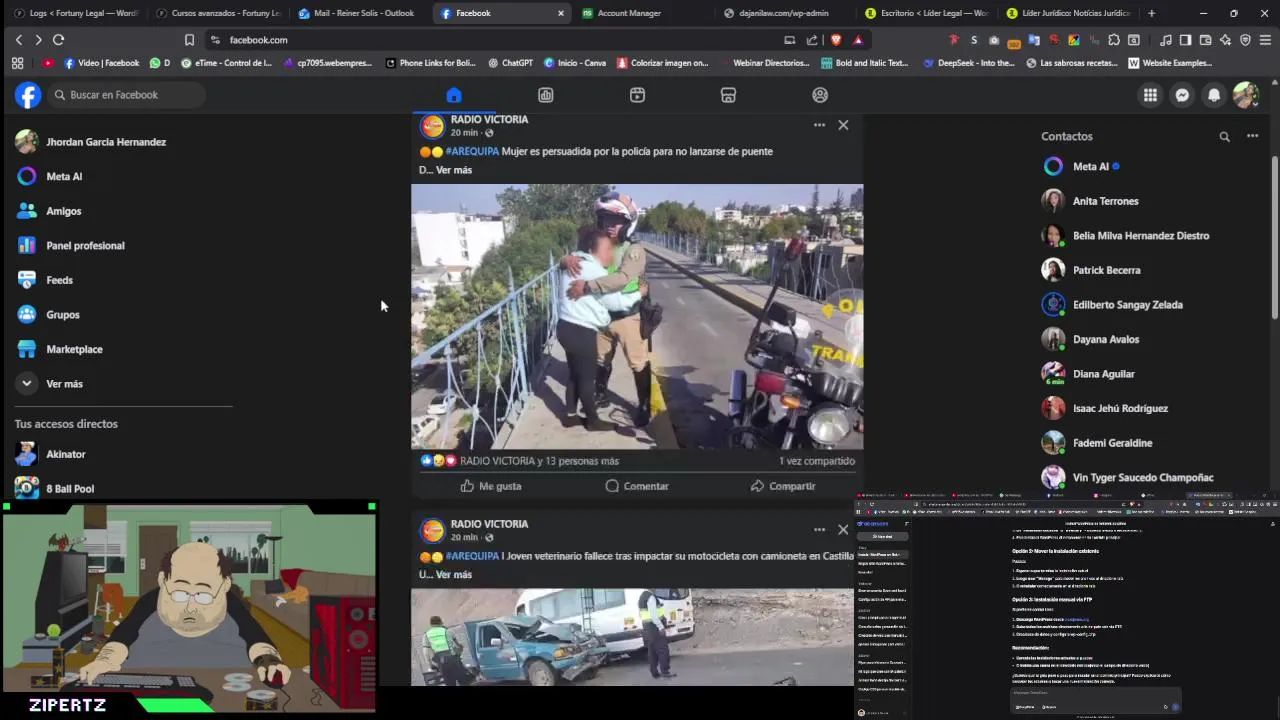The height and width of the screenshot is (720, 1280).
Task: Open the Inicio - Canva bookmark
Action: [575, 63]
